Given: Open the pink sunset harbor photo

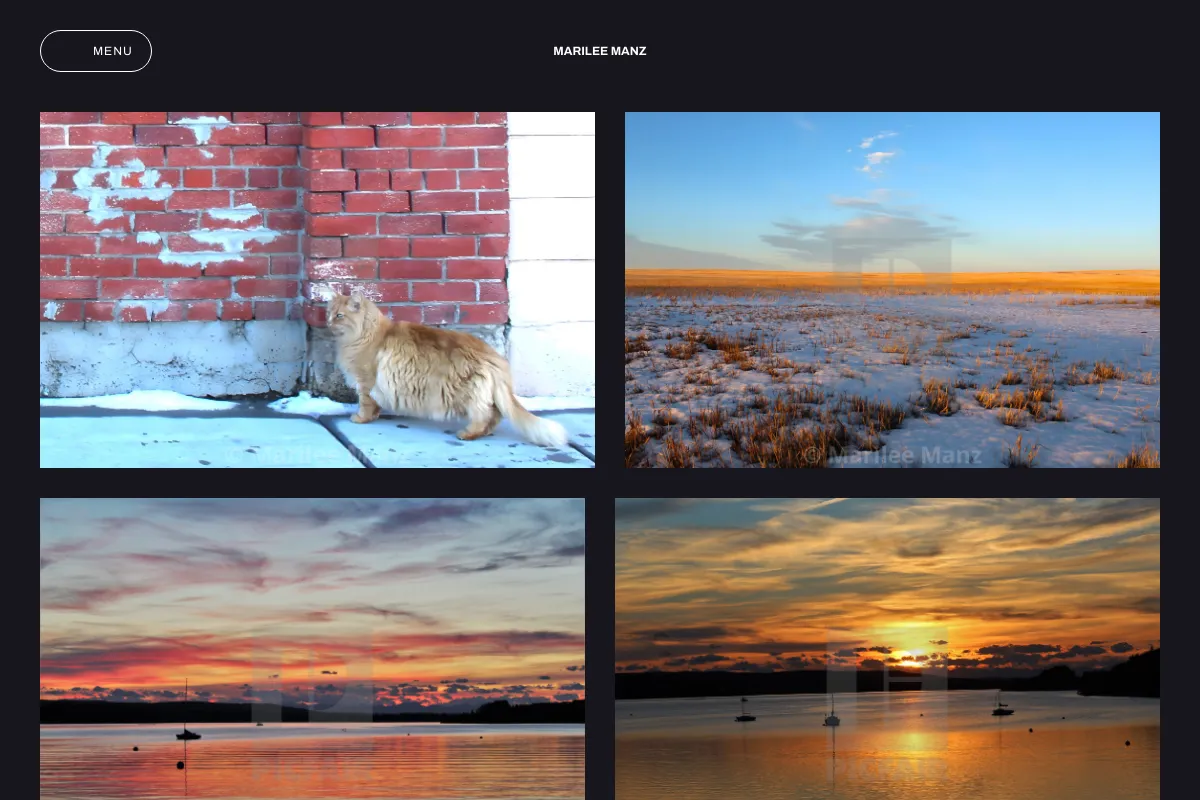Looking at the screenshot, I should [x=312, y=649].
